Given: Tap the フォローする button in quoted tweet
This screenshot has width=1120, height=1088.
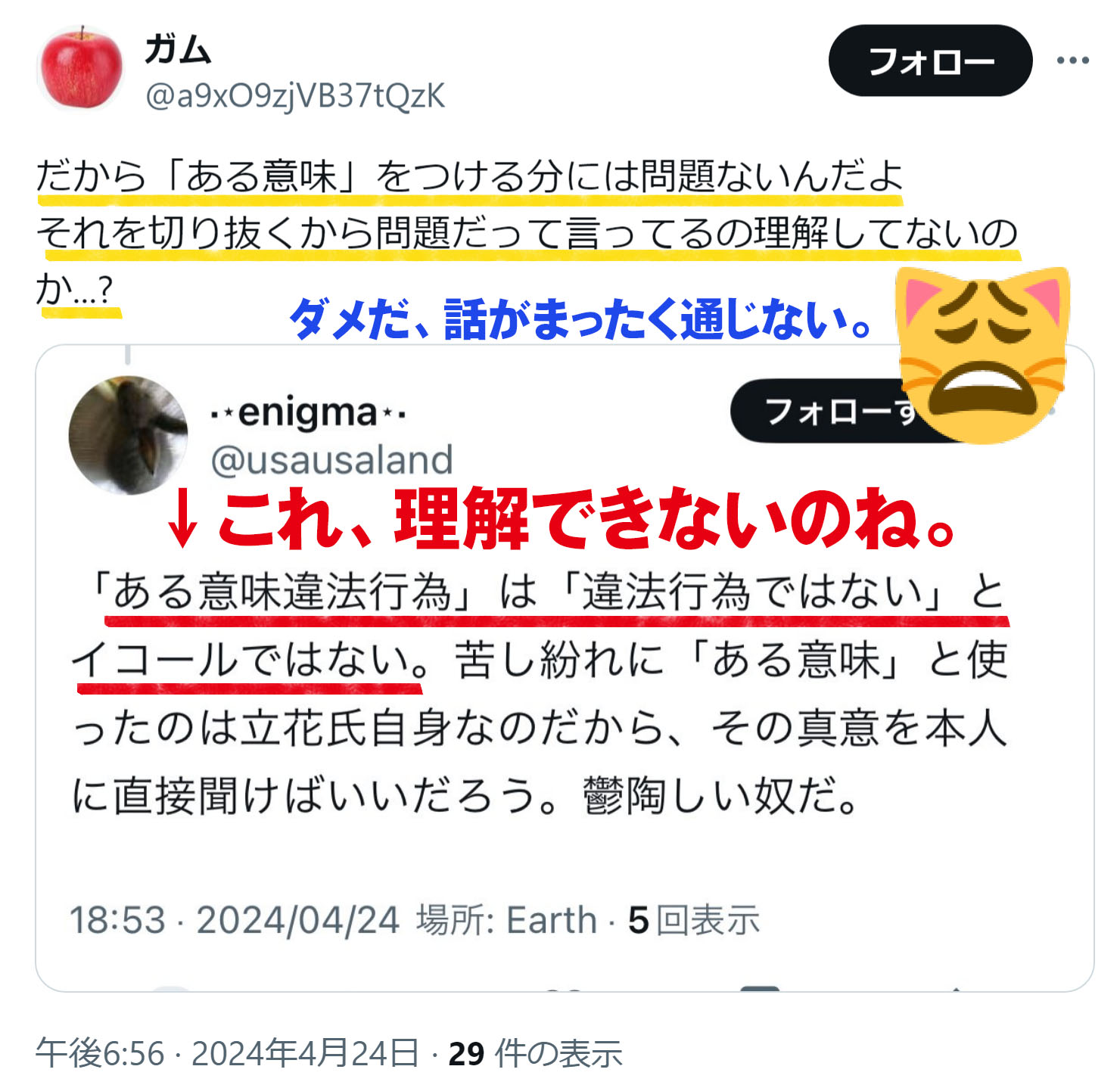Looking at the screenshot, I should (825, 412).
